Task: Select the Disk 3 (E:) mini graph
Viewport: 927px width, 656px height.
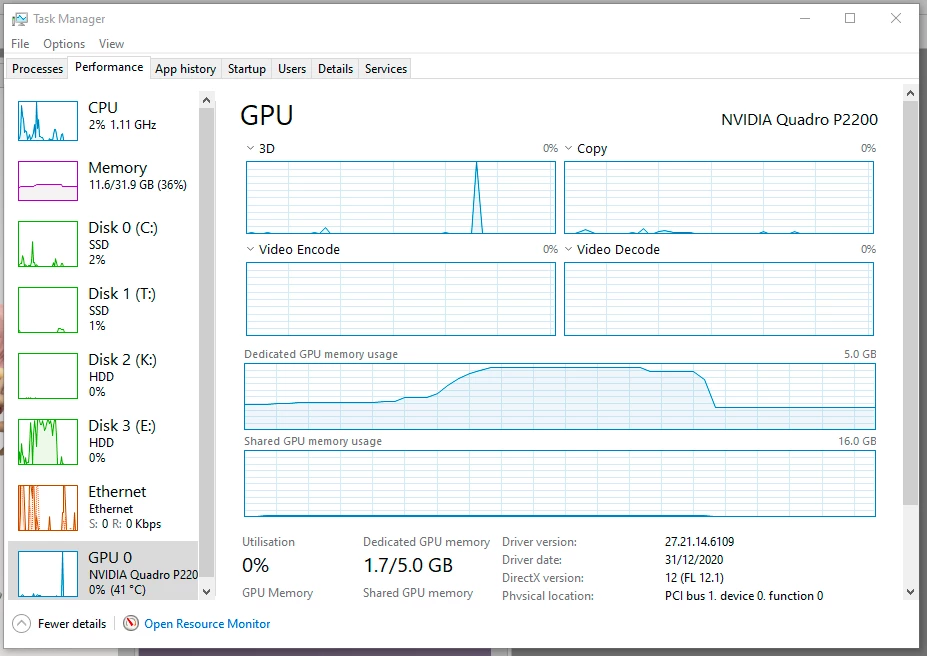Action: click(x=48, y=442)
